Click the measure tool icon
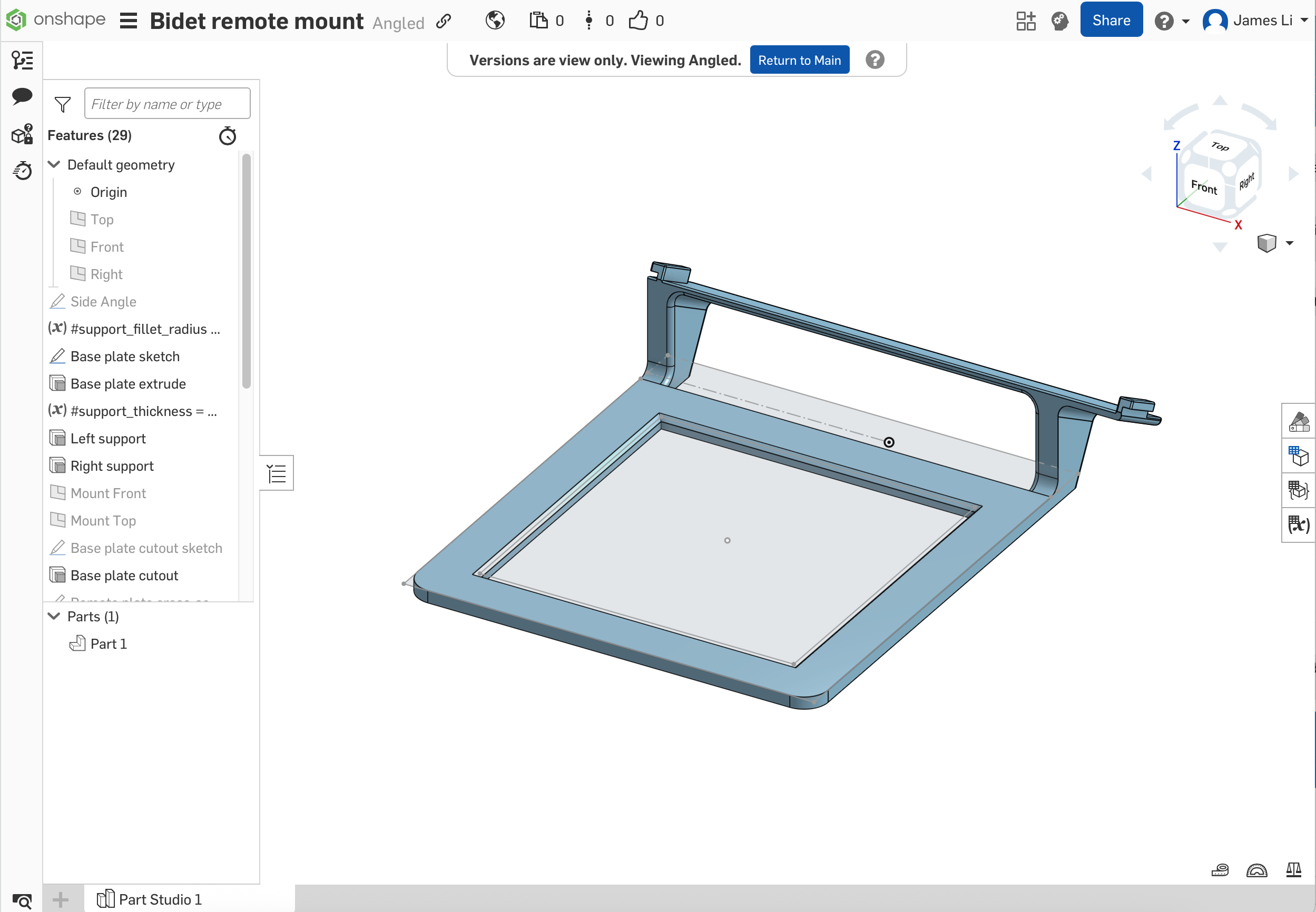This screenshot has height=912, width=1316. [x=1220, y=870]
